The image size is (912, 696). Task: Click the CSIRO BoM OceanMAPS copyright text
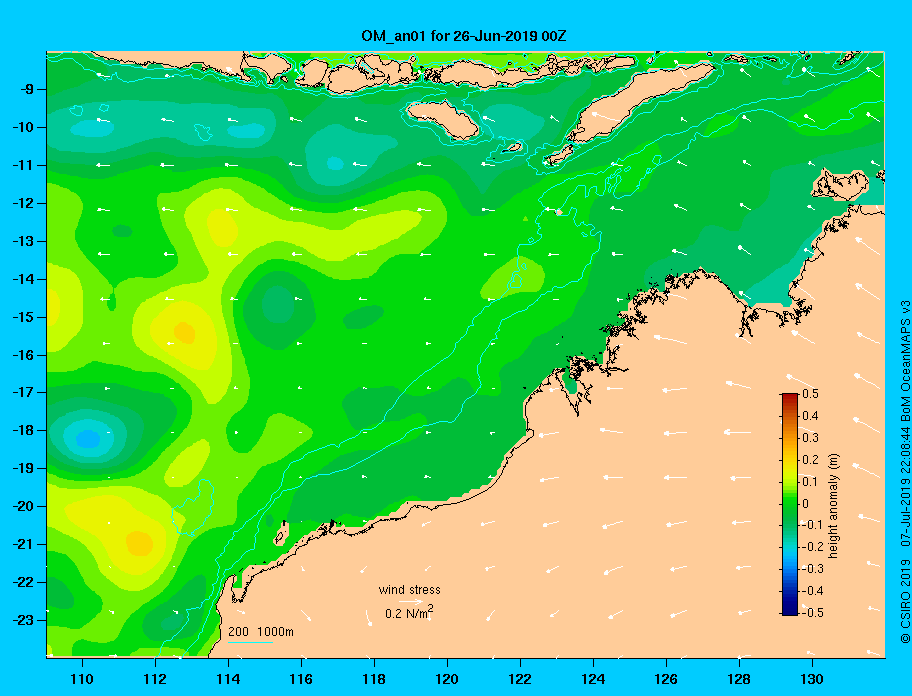point(904,471)
